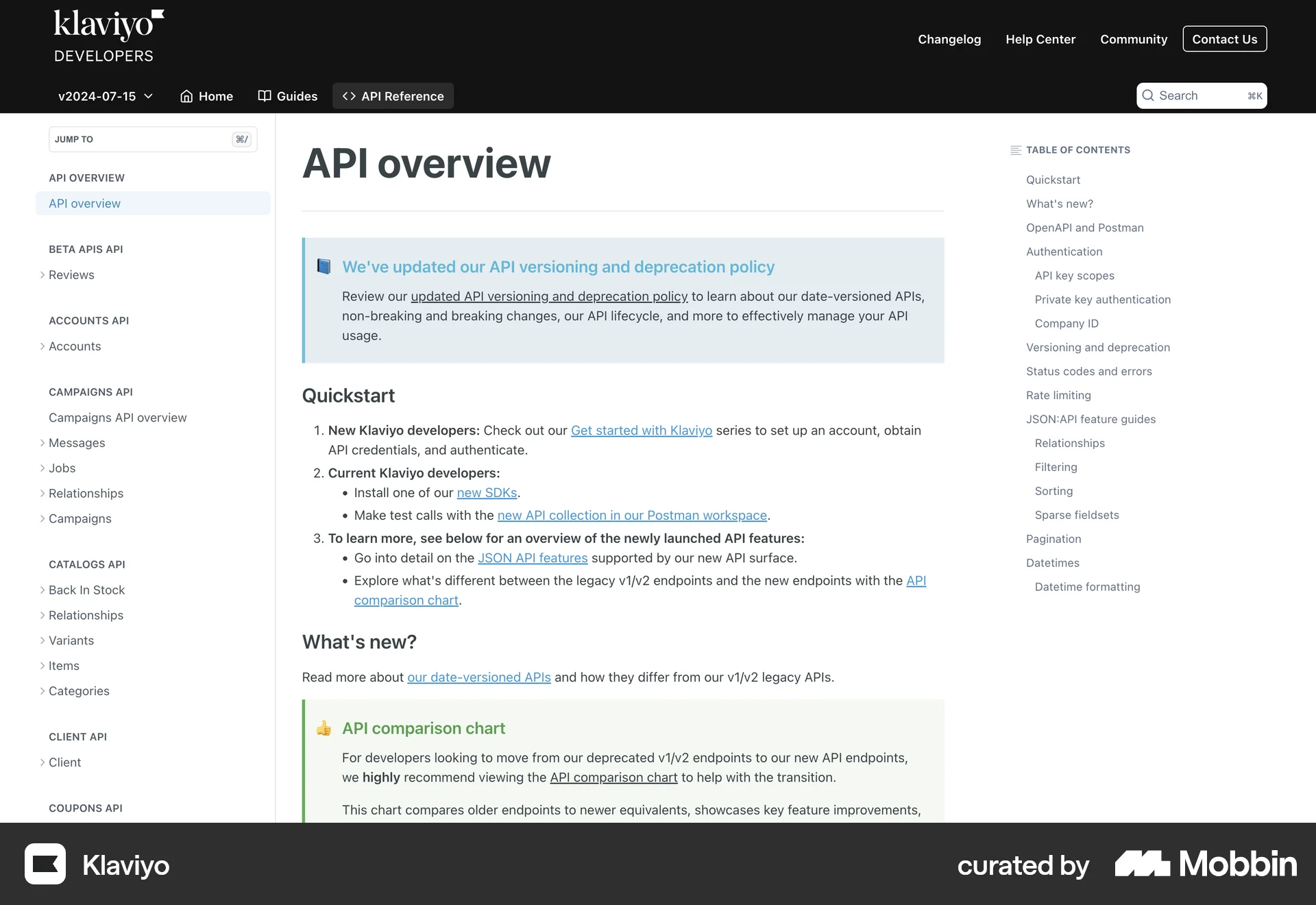Jump to Rate limiting in table of contents
Screen dimensions: 1316x905
click(1058, 395)
